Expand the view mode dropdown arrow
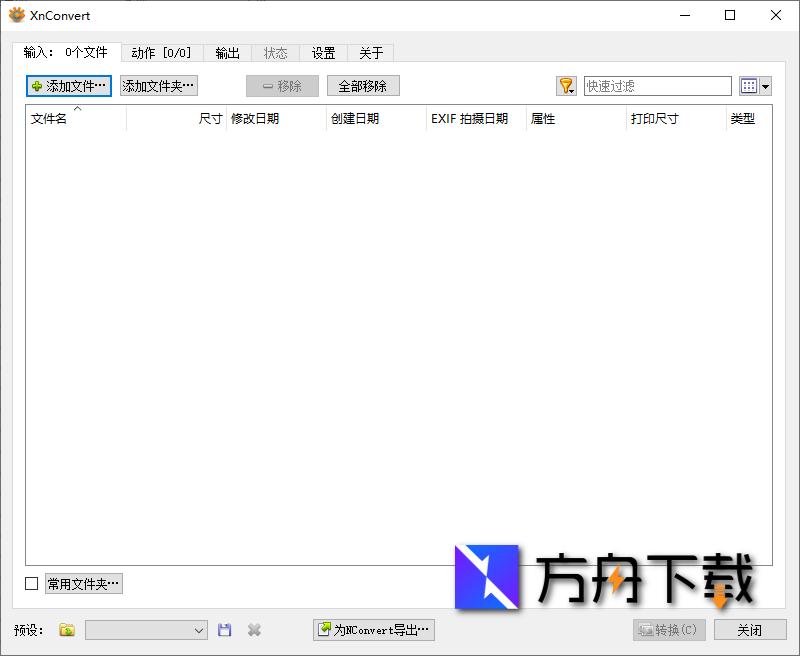800x656 pixels. pos(766,86)
